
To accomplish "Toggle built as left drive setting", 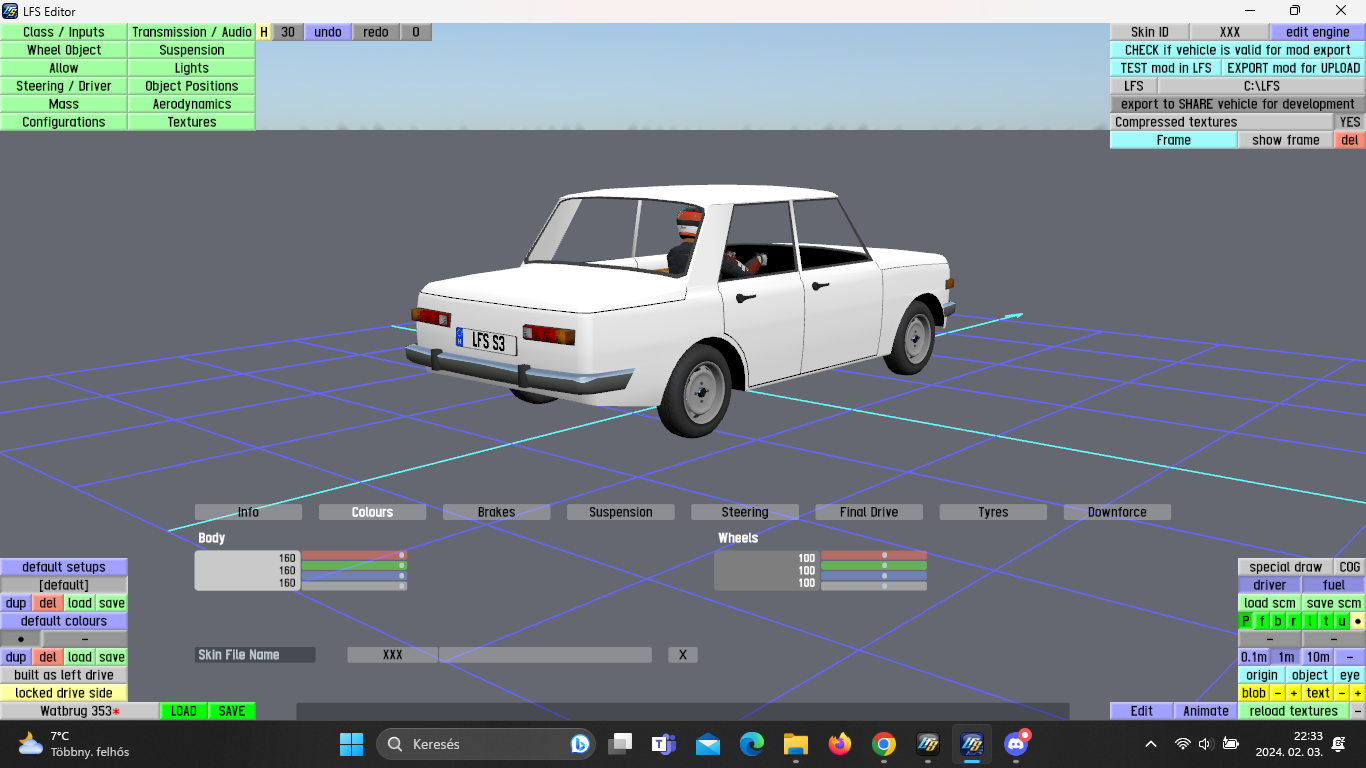I will [64, 675].
